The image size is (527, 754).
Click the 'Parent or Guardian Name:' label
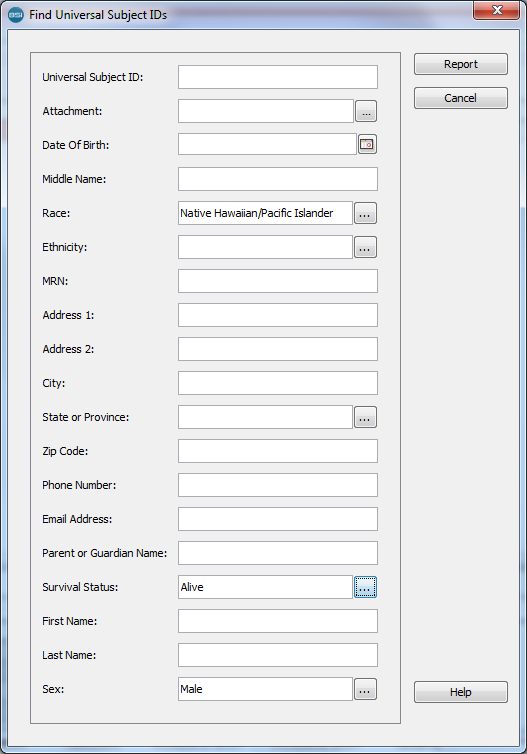click(x=104, y=553)
